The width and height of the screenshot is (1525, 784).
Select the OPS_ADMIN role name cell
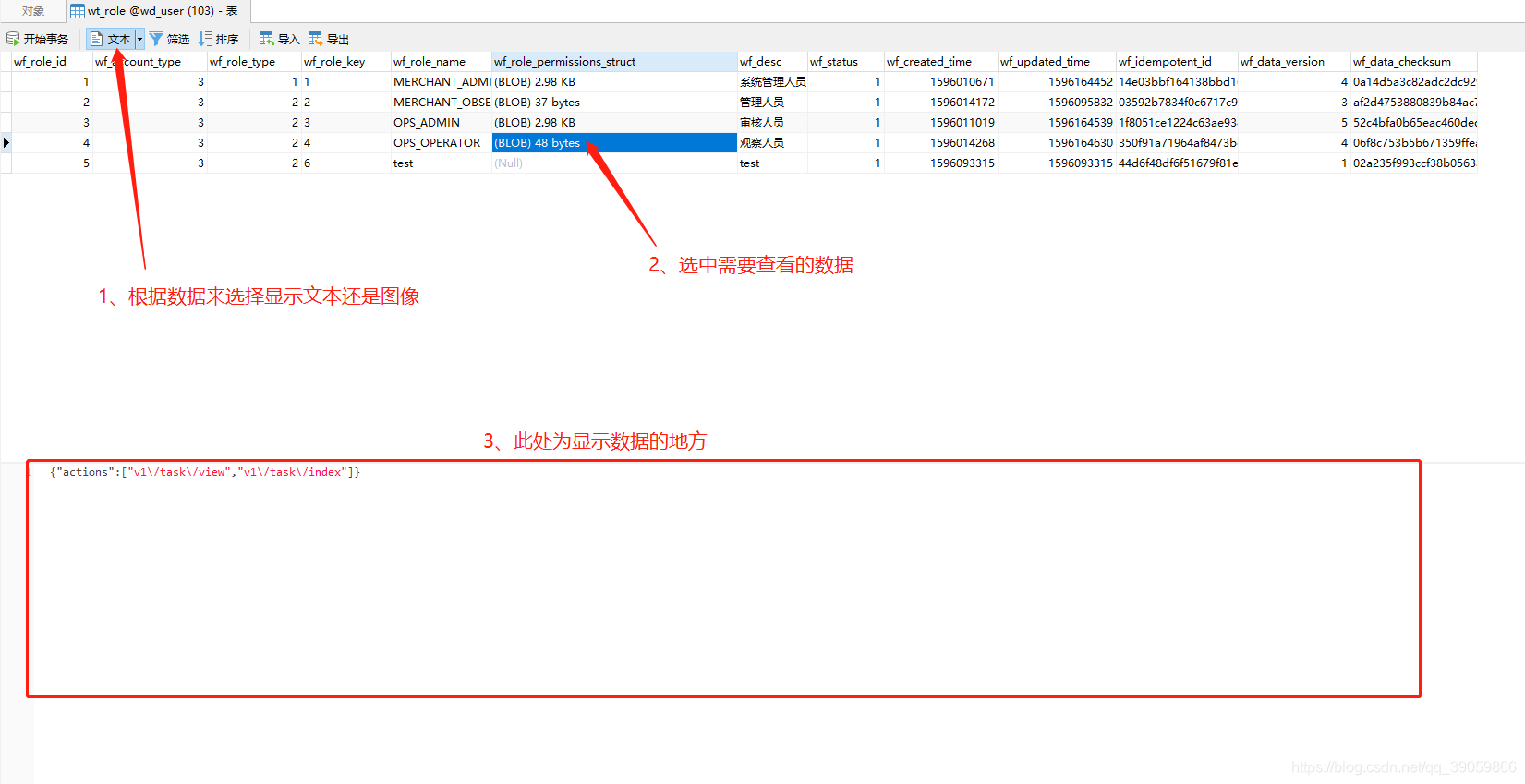tap(442, 123)
